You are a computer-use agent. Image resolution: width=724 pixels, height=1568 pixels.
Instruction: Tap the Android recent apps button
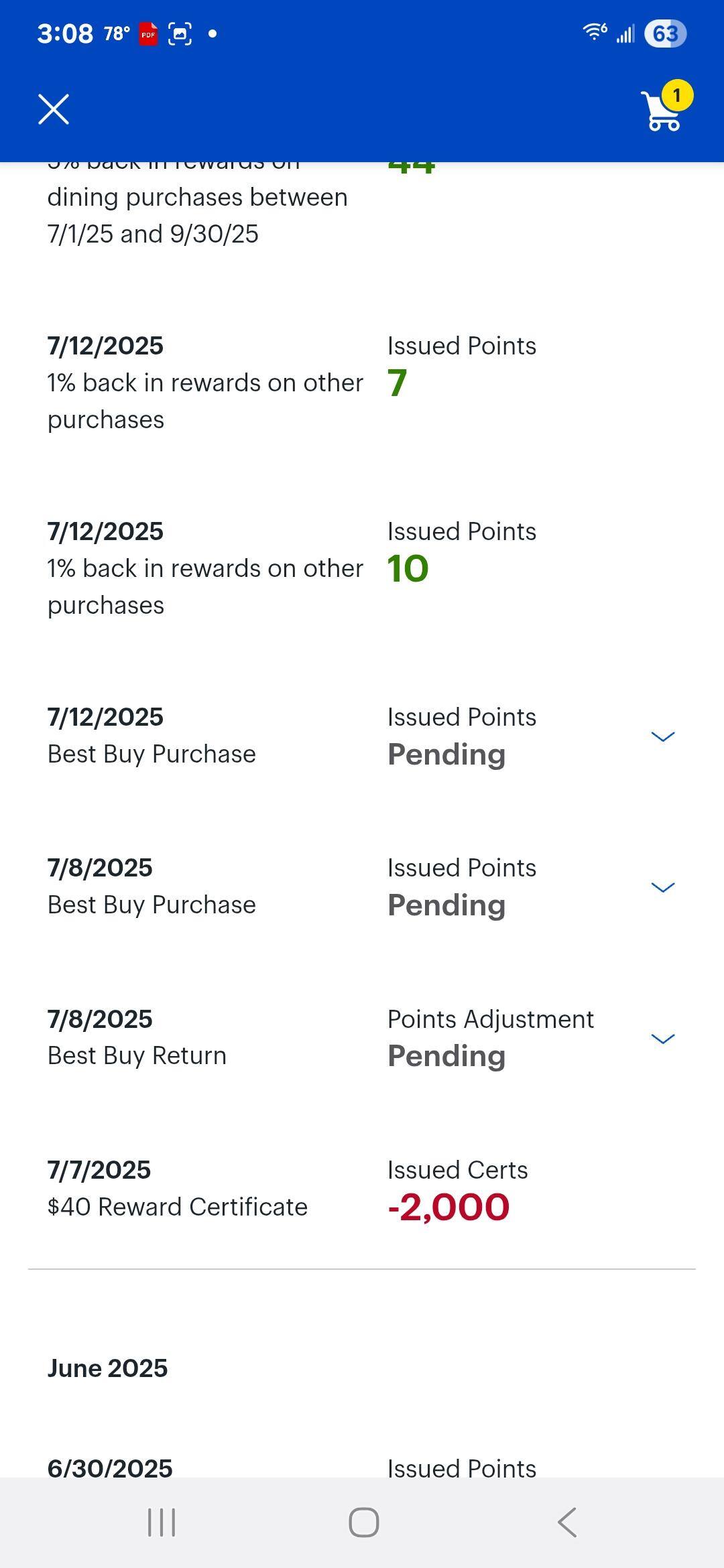(x=162, y=1522)
